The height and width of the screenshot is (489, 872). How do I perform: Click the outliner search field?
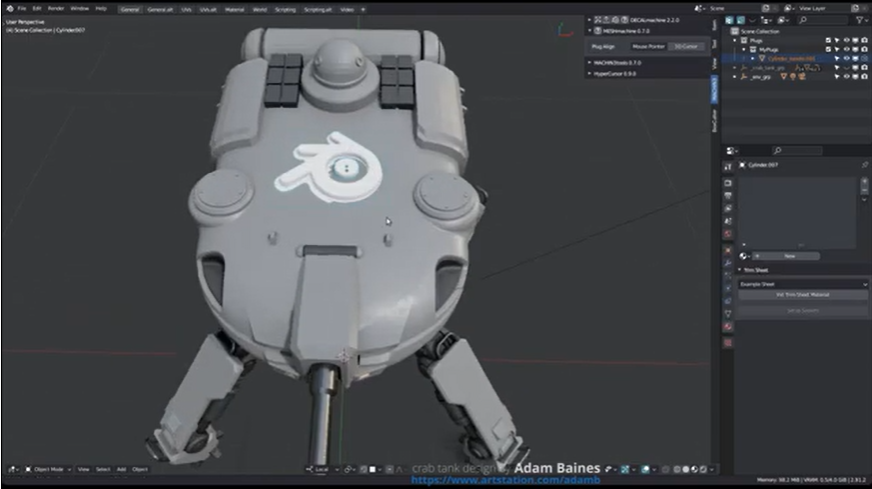(823, 20)
